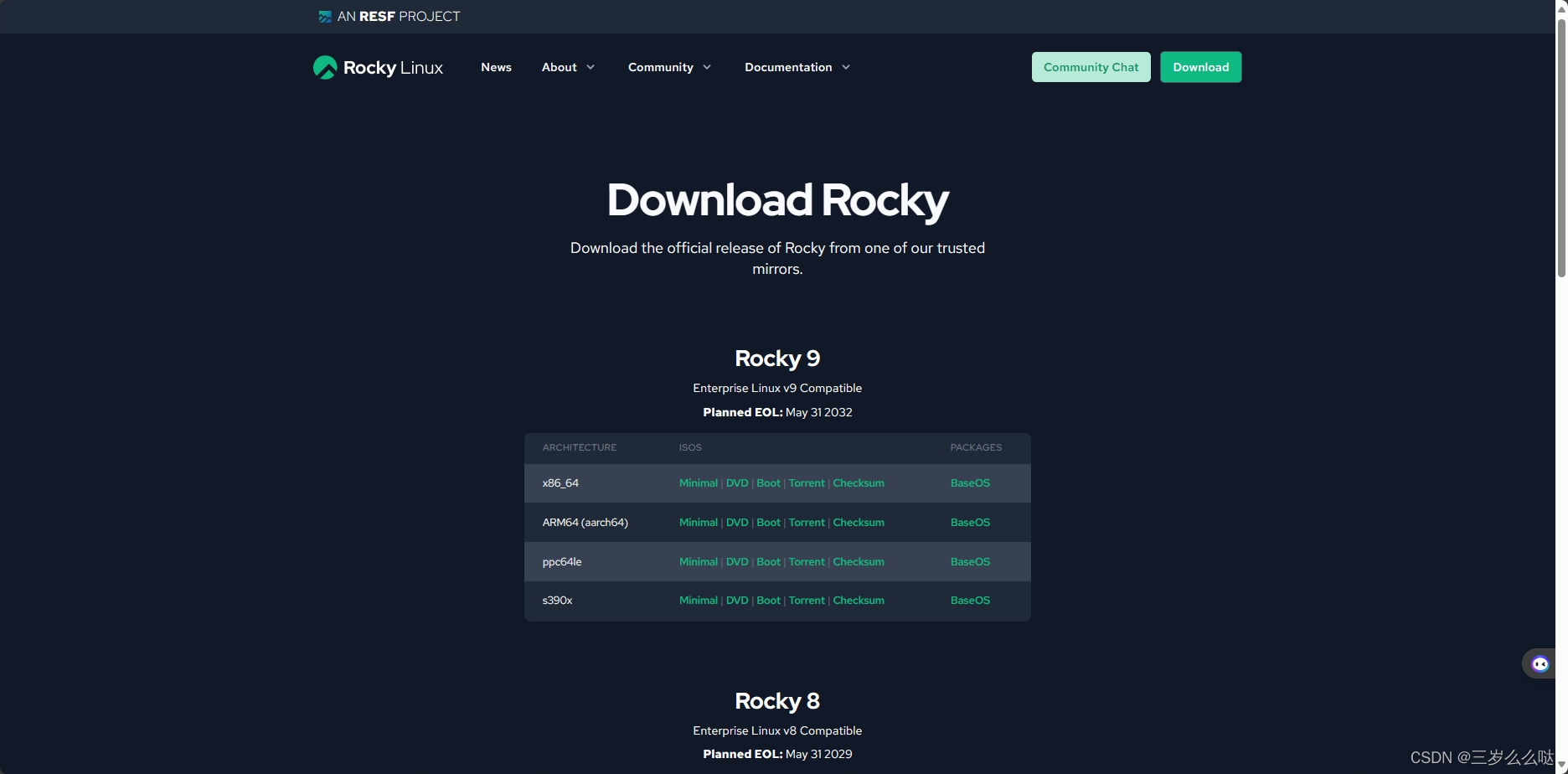Click the Rocky 8 heading
Image resolution: width=1568 pixels, height=774 pixels.
pyautogui.click(x=777, y=701)
